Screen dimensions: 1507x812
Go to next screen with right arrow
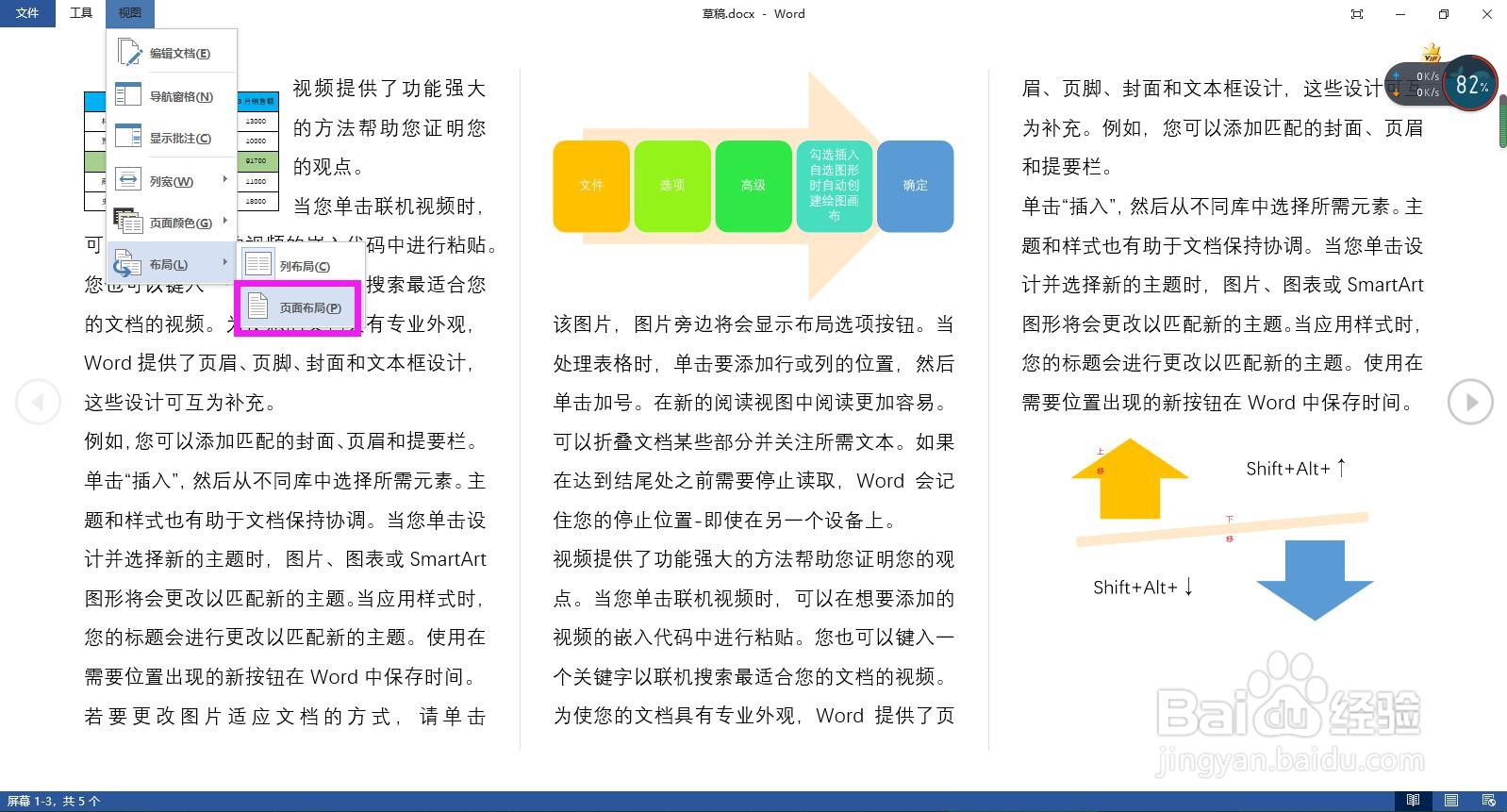point(1470,402)
